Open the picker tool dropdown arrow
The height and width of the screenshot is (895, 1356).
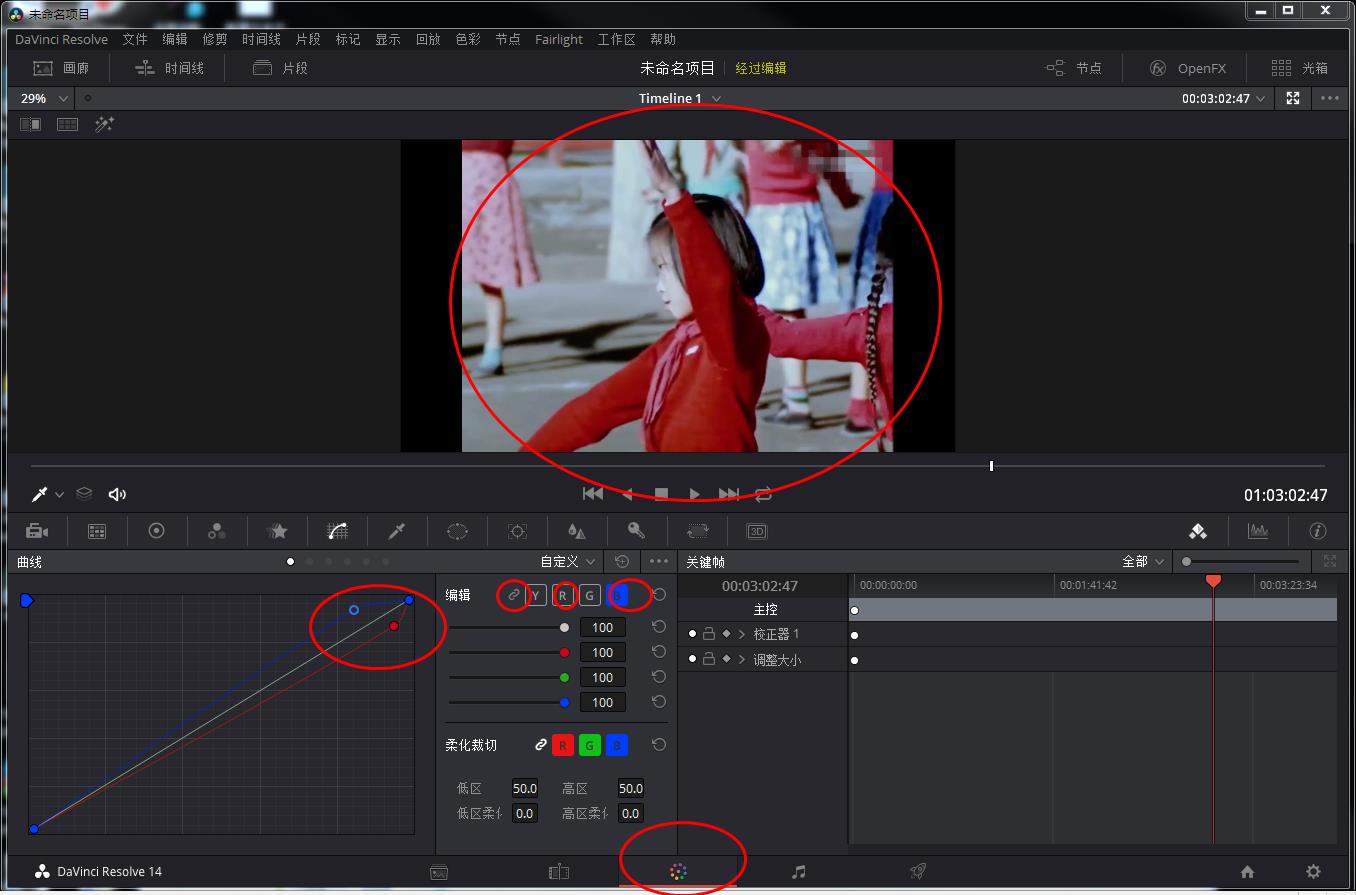[x=60, y=494]
